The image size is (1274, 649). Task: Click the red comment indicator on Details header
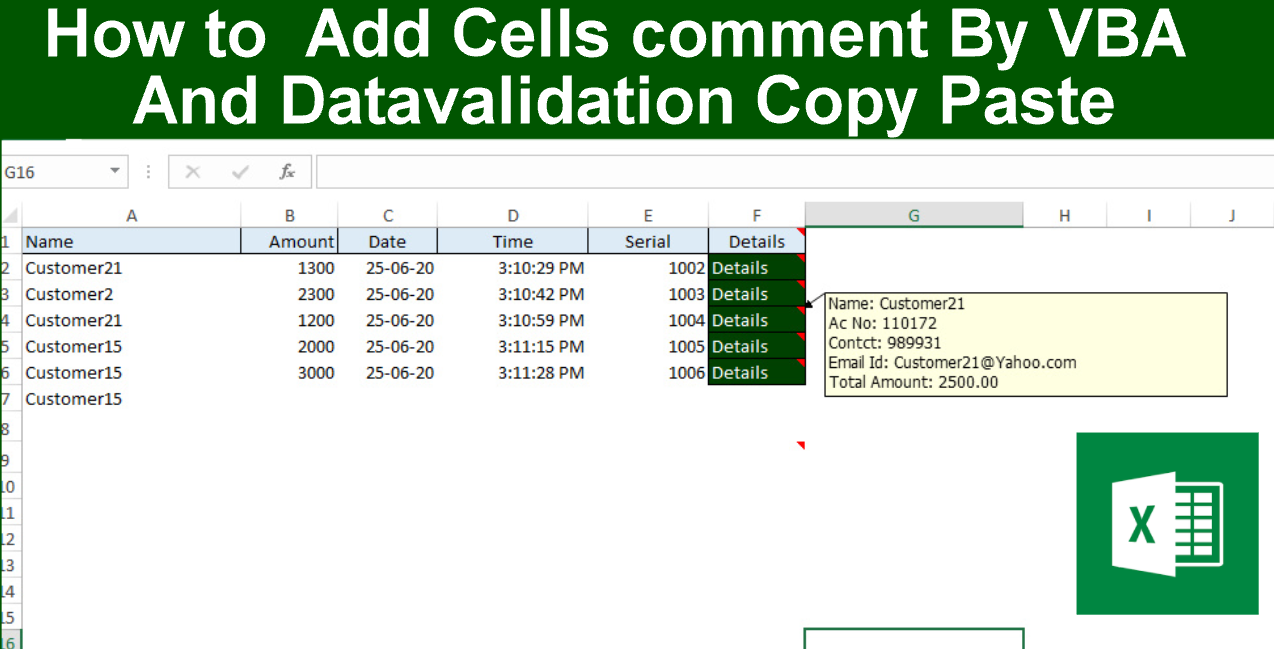pos(799,231)
